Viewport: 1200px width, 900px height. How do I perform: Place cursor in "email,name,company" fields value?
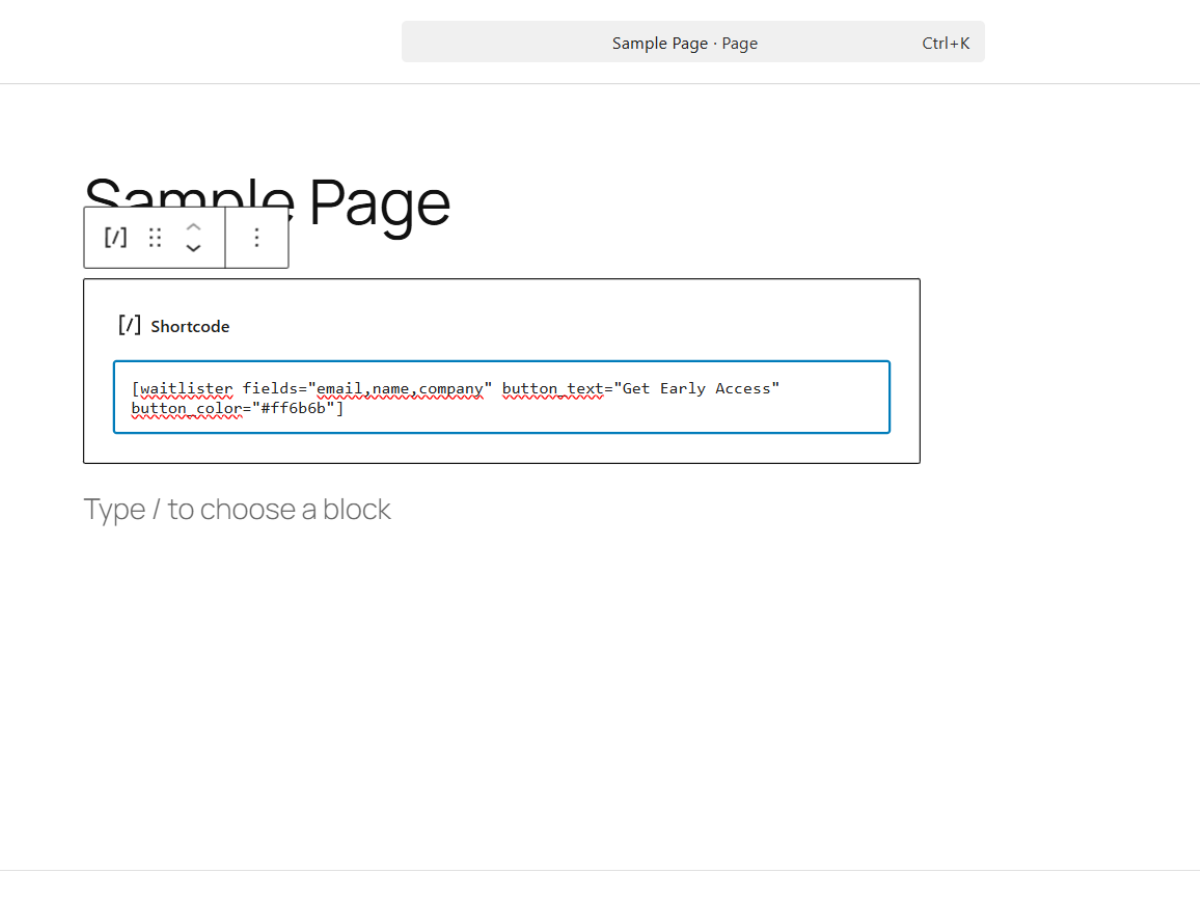pos(400,388)
